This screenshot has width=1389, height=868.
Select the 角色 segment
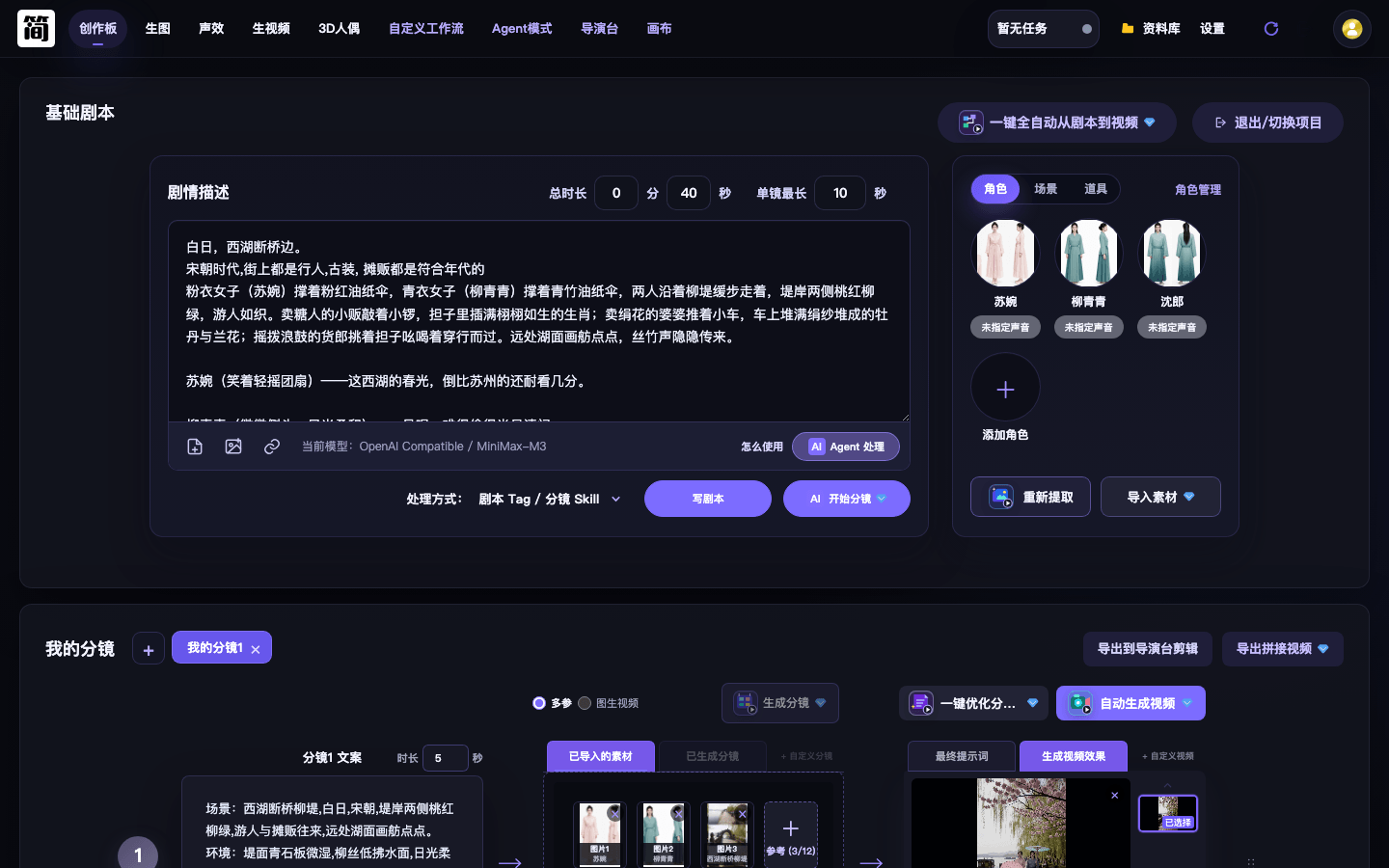(995, 189)
